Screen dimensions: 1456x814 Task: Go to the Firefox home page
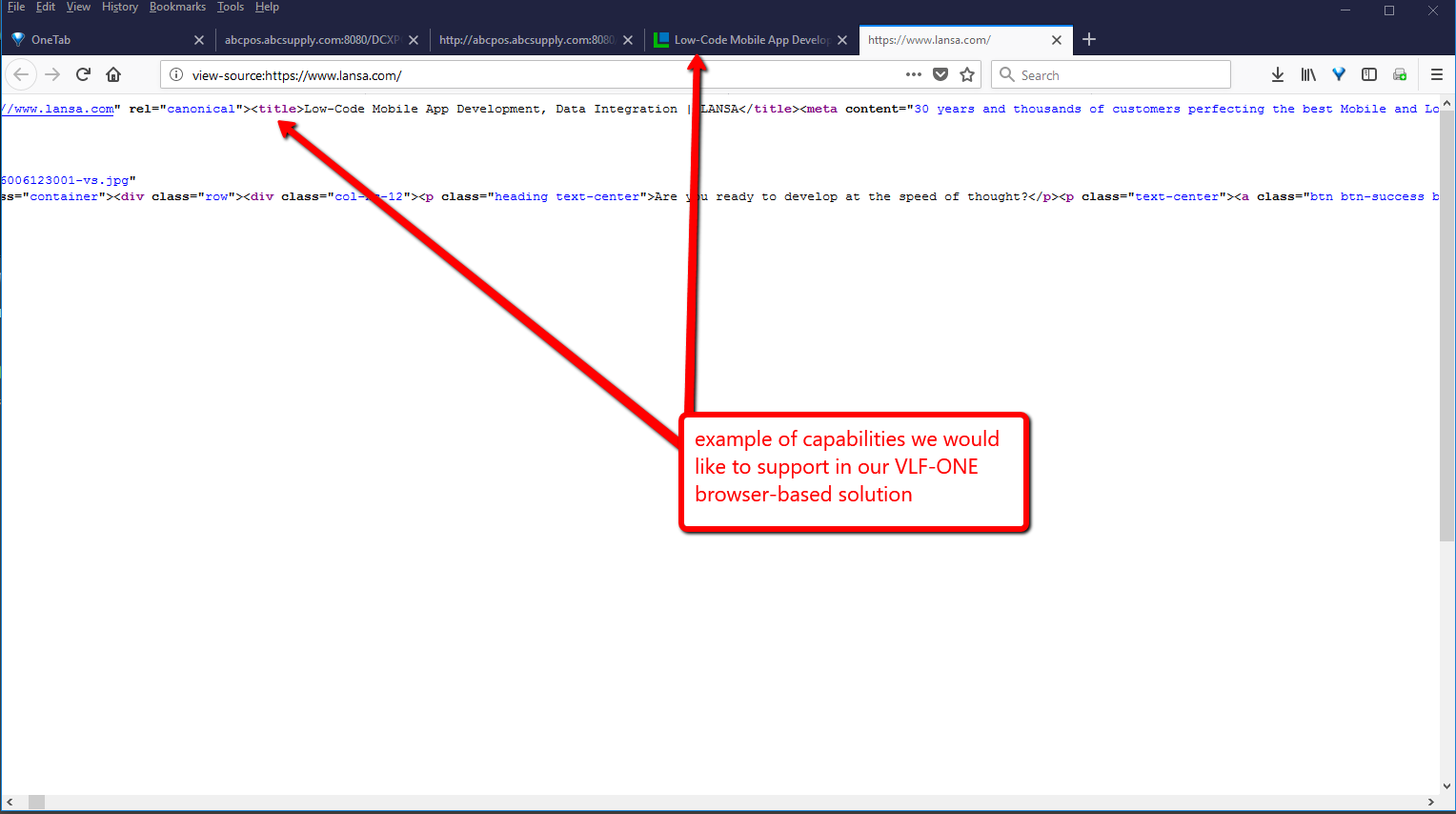coord(113,74)
